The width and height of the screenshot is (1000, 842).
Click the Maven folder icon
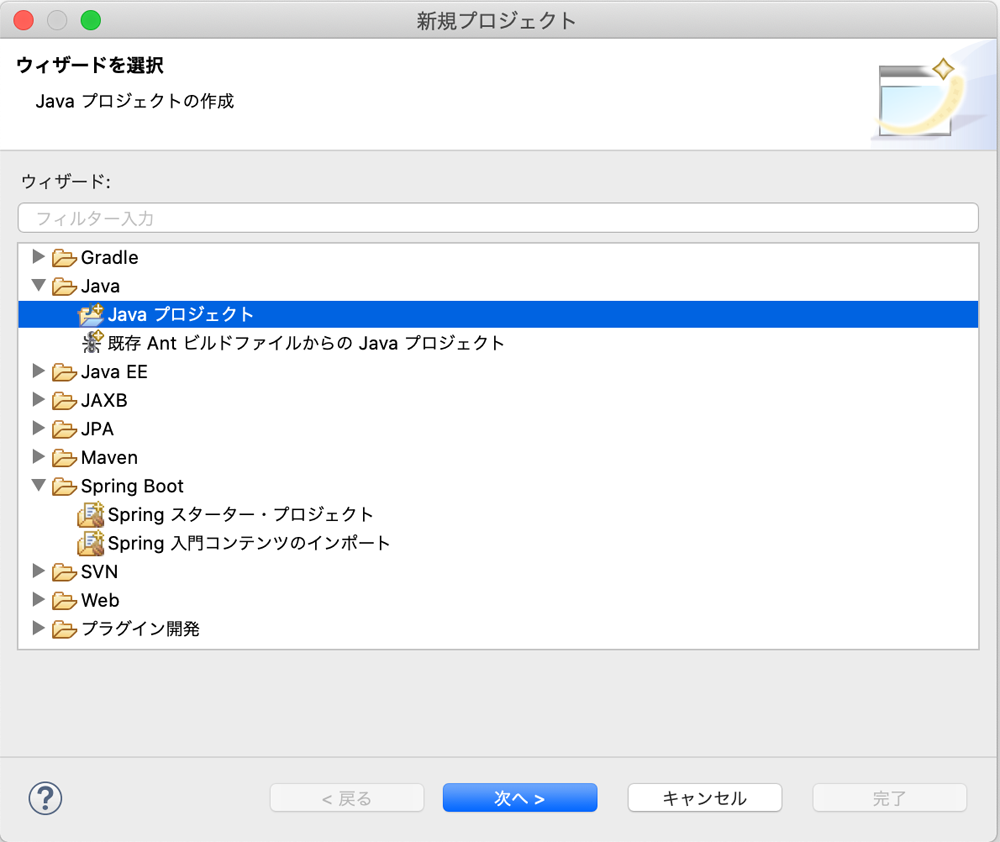pyautogui.click(x=64, y=458)
